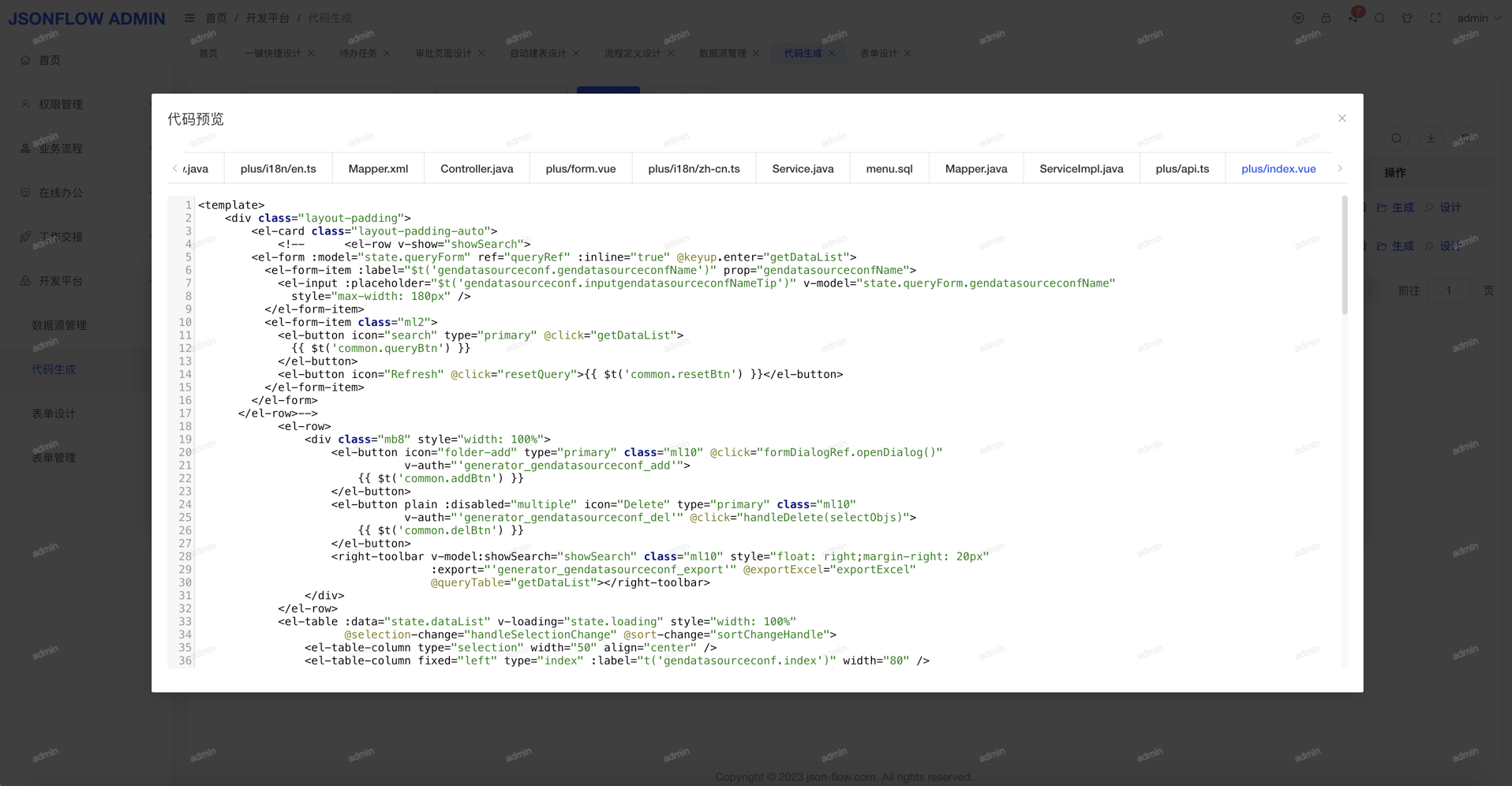Open notifications icon with badge 7
The image size is (1512, 786).
point(1353,18)
